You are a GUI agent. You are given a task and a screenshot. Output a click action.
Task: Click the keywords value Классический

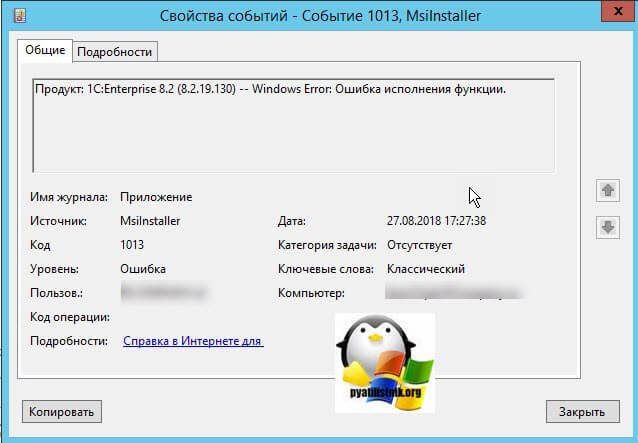(x=426, y=269)
